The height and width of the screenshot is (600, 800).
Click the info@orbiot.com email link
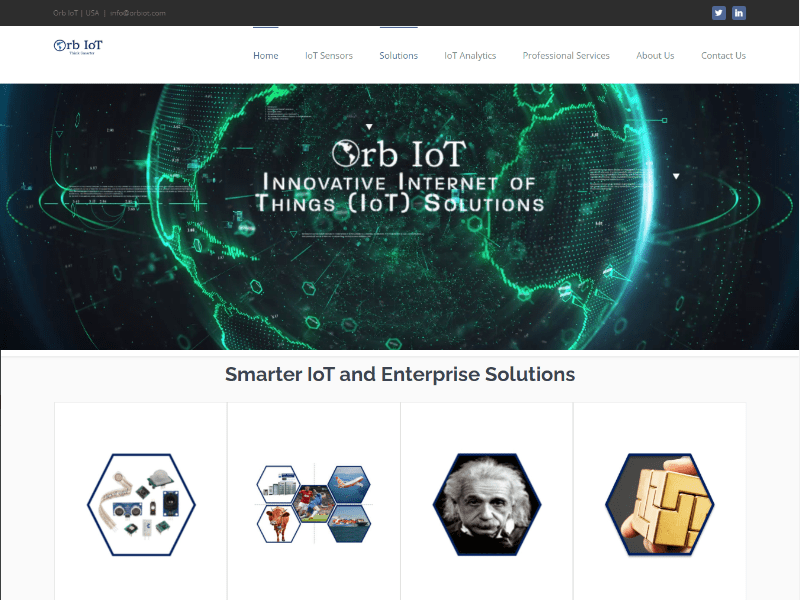point(138,13)
